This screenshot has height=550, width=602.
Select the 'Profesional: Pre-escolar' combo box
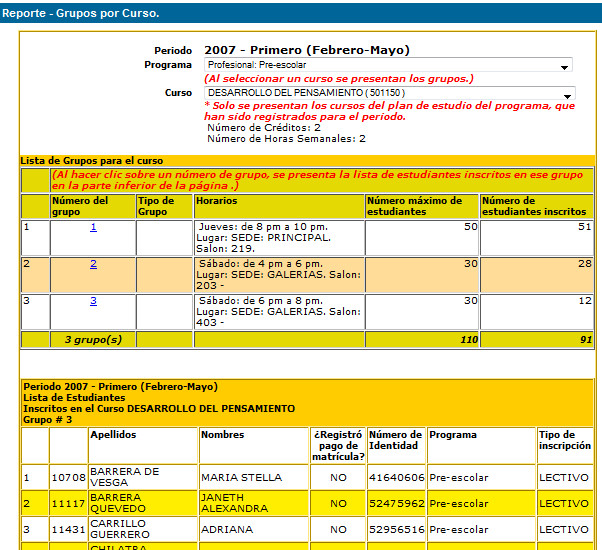(388, 65)
